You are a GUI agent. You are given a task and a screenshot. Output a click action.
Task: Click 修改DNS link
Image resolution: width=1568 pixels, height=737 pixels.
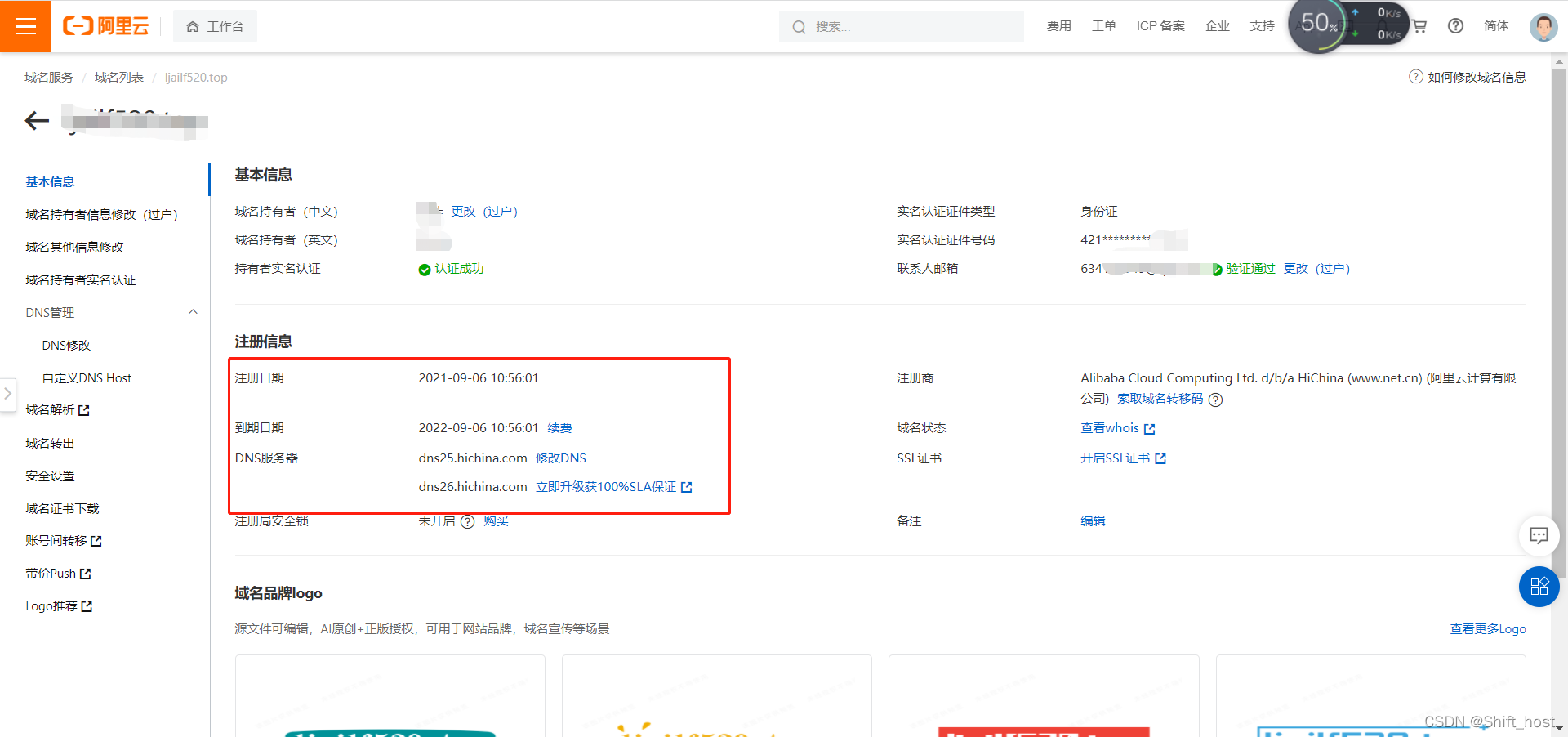pos(561,458)
